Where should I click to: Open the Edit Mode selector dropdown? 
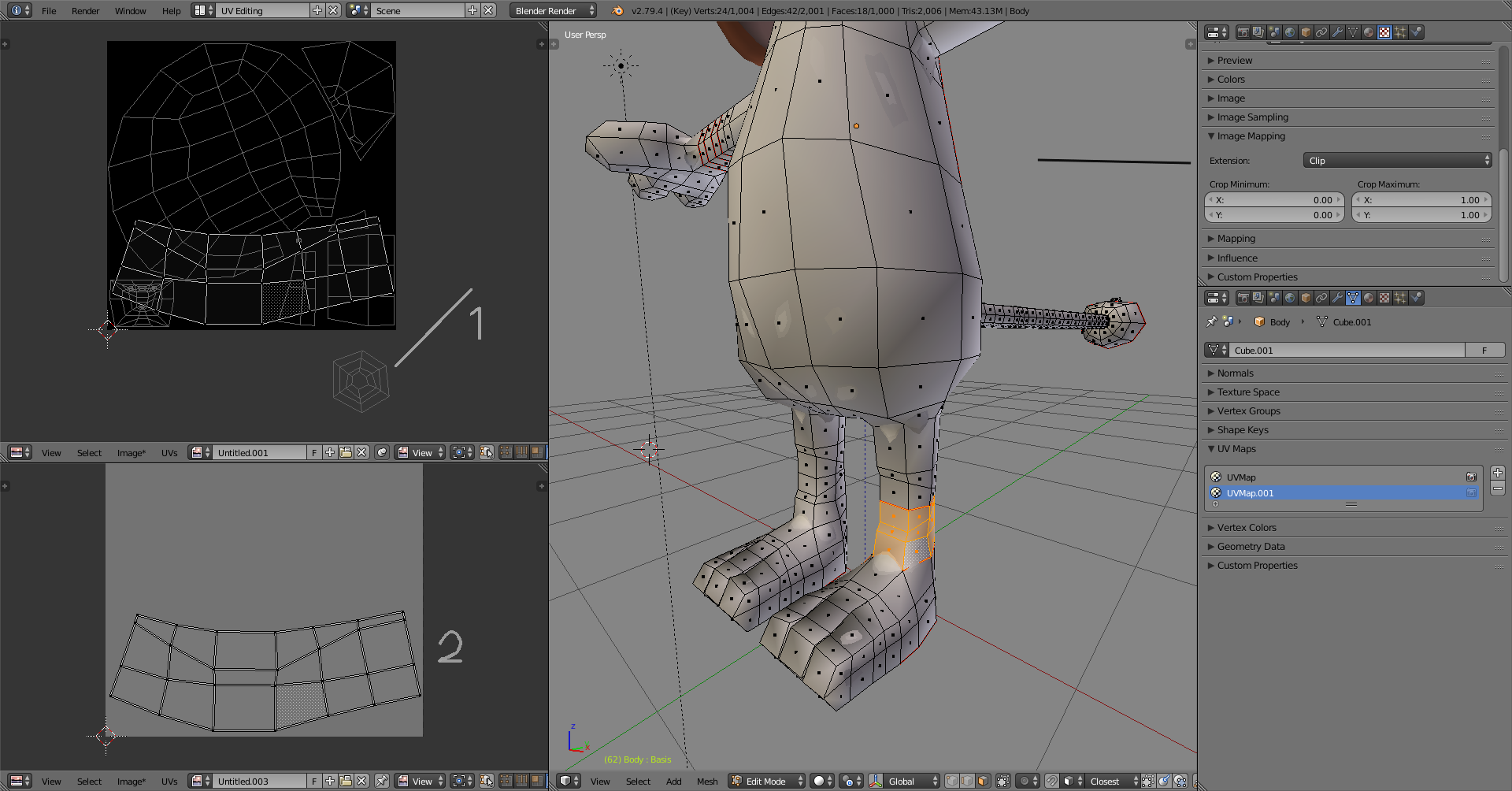pyautogui.click(x=767, y=781)
